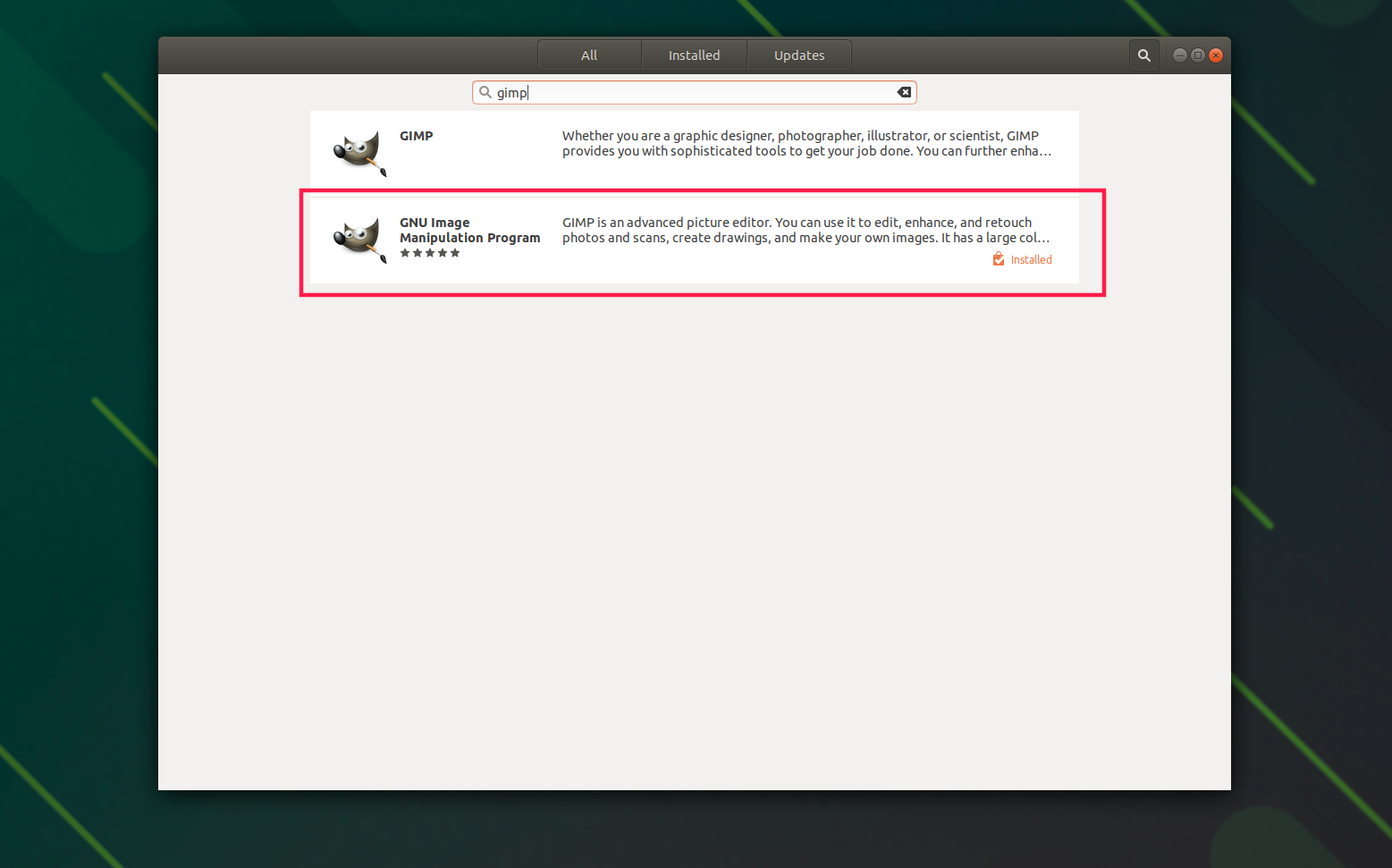Close the Software window
Viewport: 1392px width, 868px height.
point(1216,55)
